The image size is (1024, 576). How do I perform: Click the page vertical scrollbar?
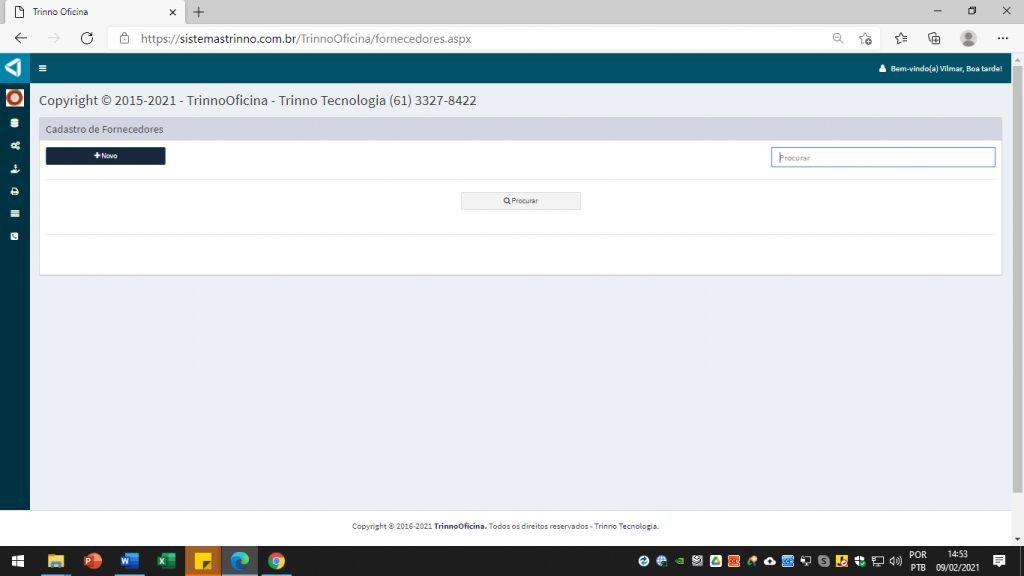tap(1017, 280)
